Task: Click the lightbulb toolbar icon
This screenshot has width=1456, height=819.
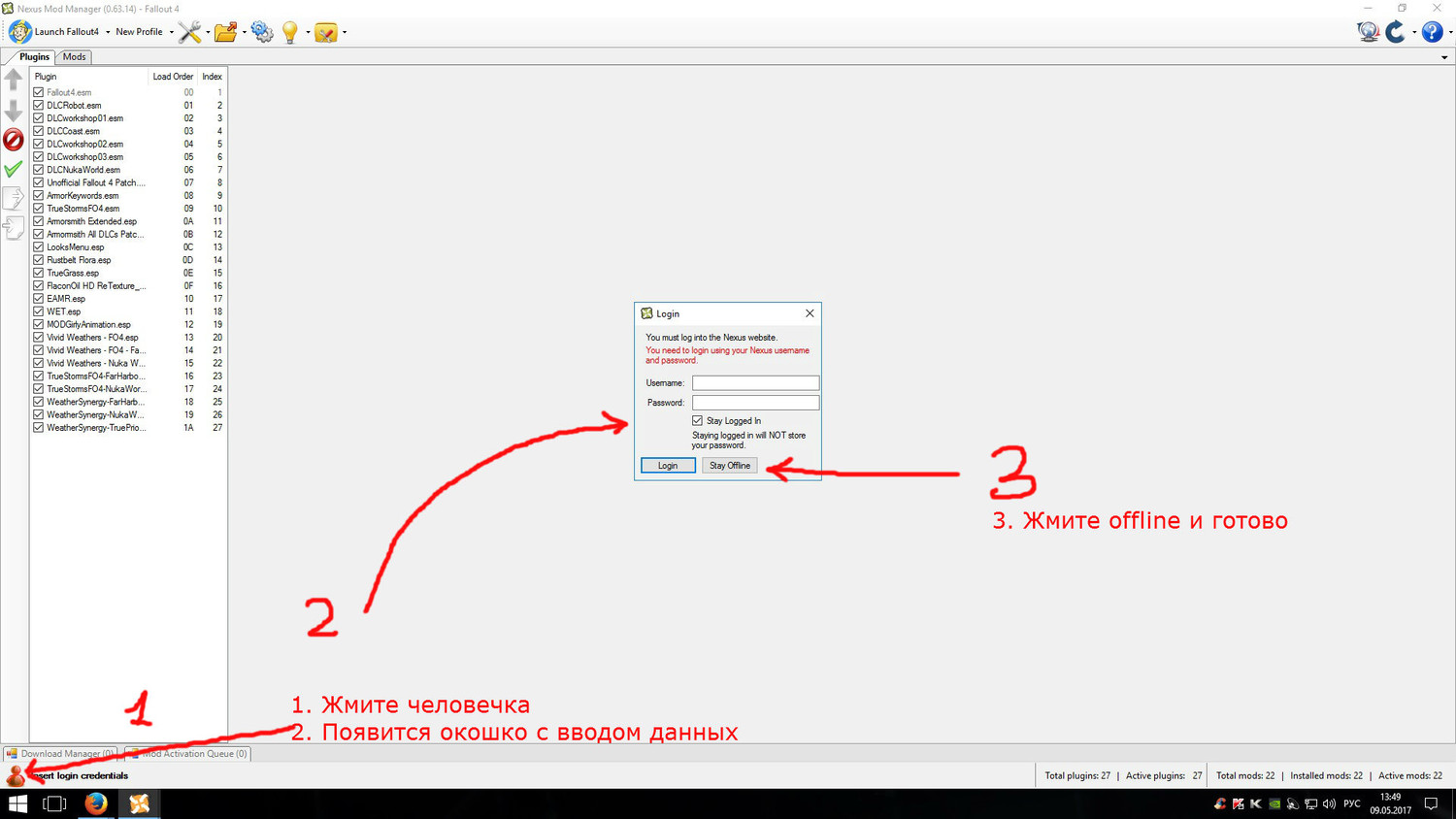Action: tap(289, 32)
